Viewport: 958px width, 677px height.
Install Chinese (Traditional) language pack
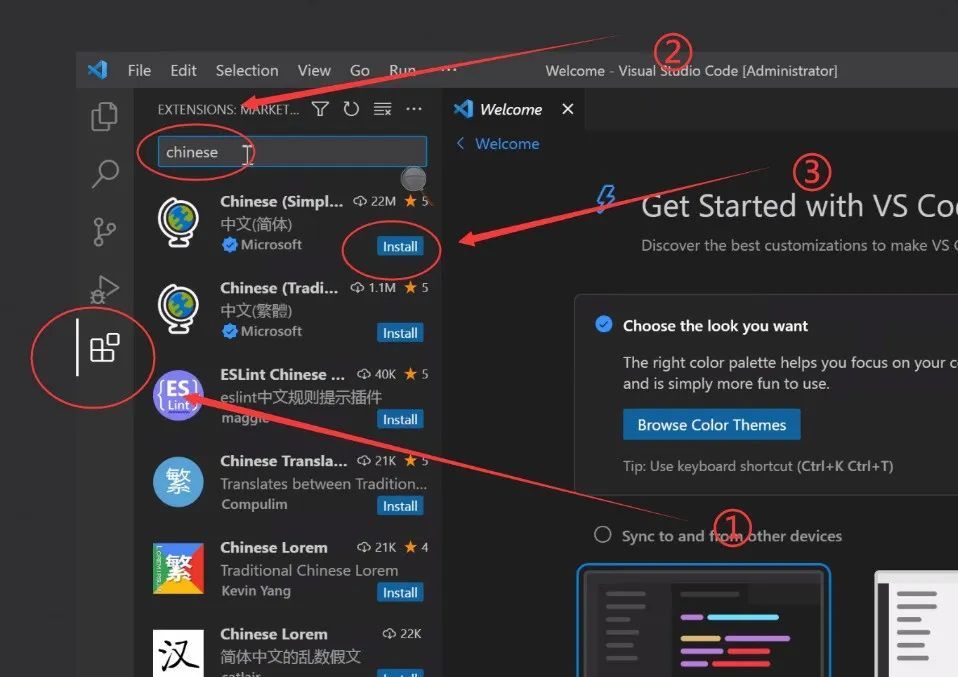tap(400, 333)
